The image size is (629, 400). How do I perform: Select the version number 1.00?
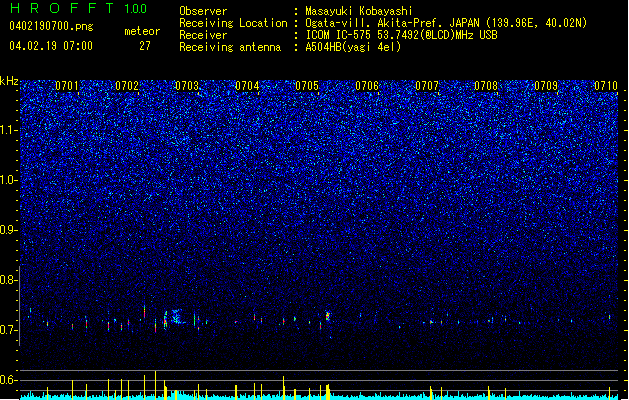point(135,8)
